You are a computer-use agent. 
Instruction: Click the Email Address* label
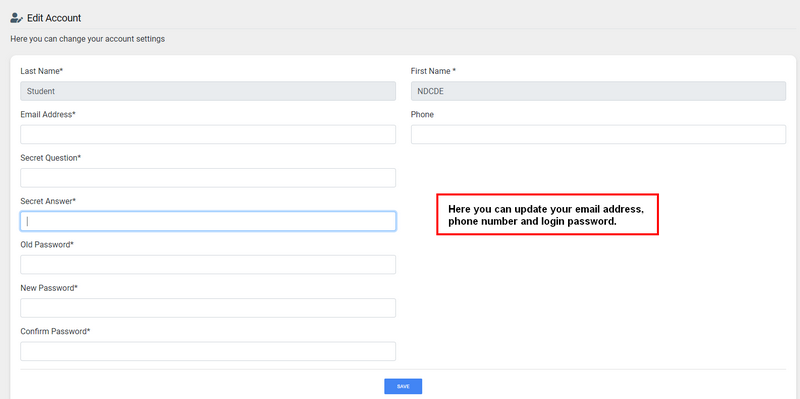[48, 115]
